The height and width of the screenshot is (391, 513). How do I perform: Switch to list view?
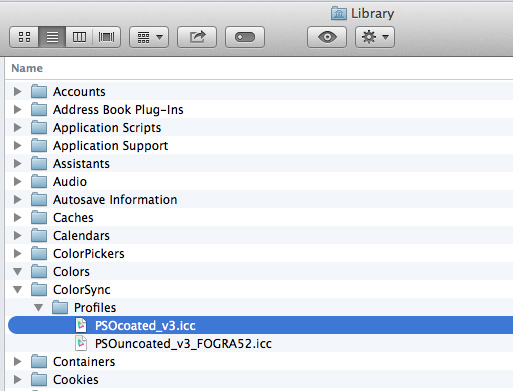tap(52, 37)
